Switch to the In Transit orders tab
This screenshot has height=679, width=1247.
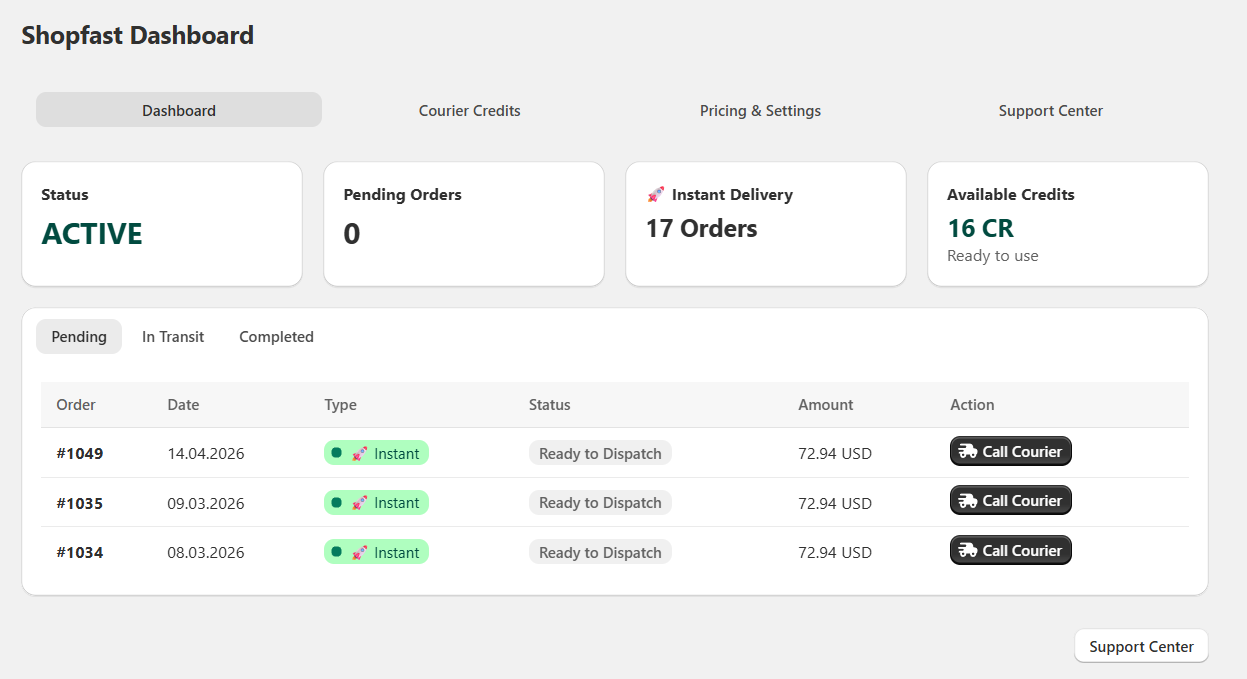tap(172, 336)
